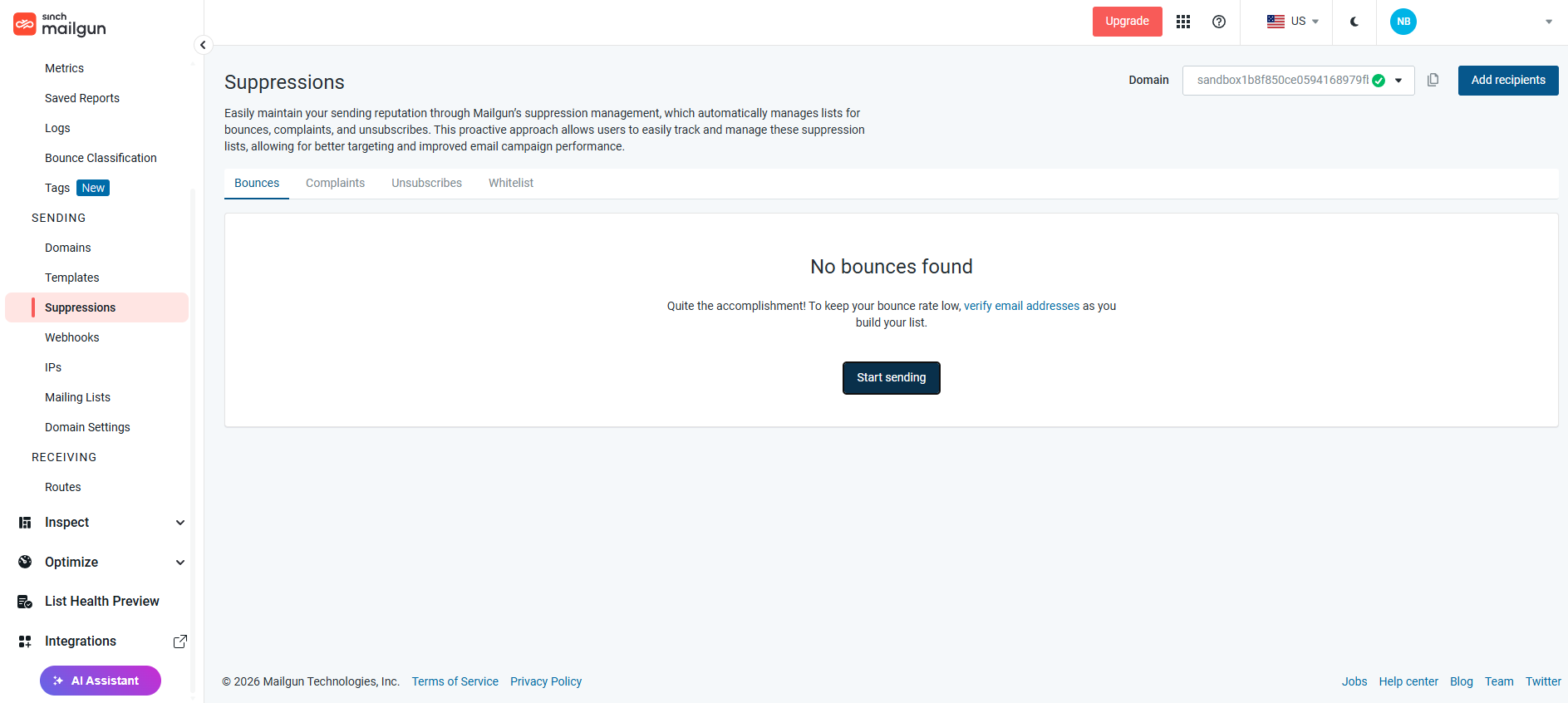Open Bounce Classification in the sidebar
Screen dimensions: 1568x703
point(101,158)
